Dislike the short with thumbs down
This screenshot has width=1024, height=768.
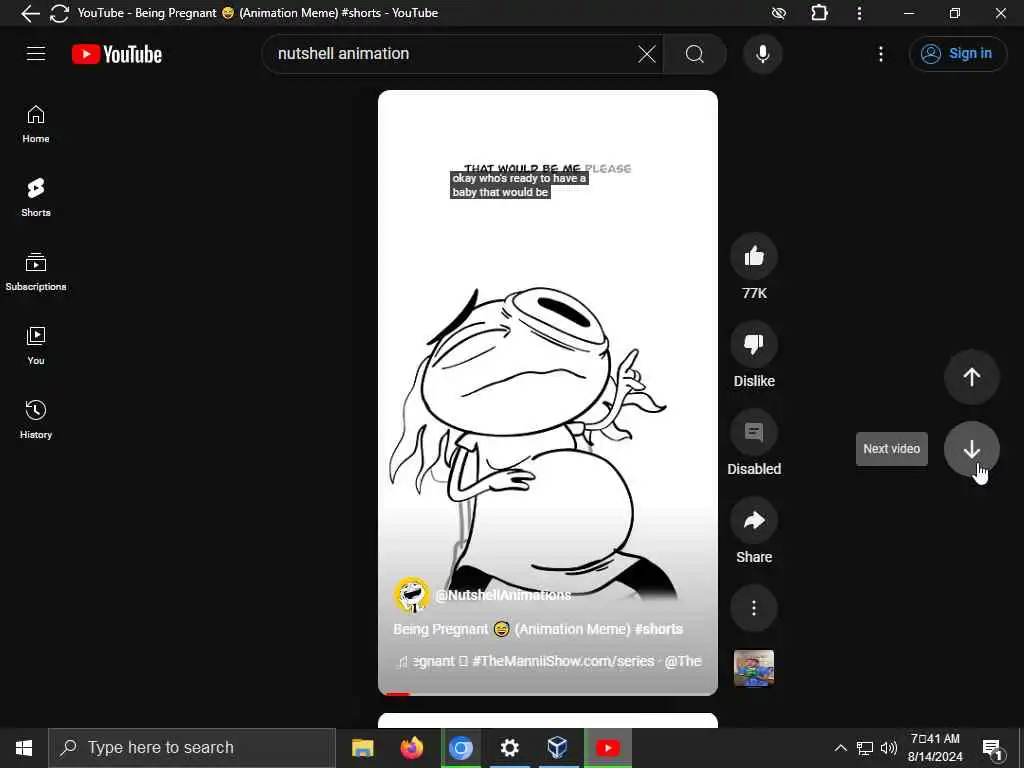[x=754, y=344]
